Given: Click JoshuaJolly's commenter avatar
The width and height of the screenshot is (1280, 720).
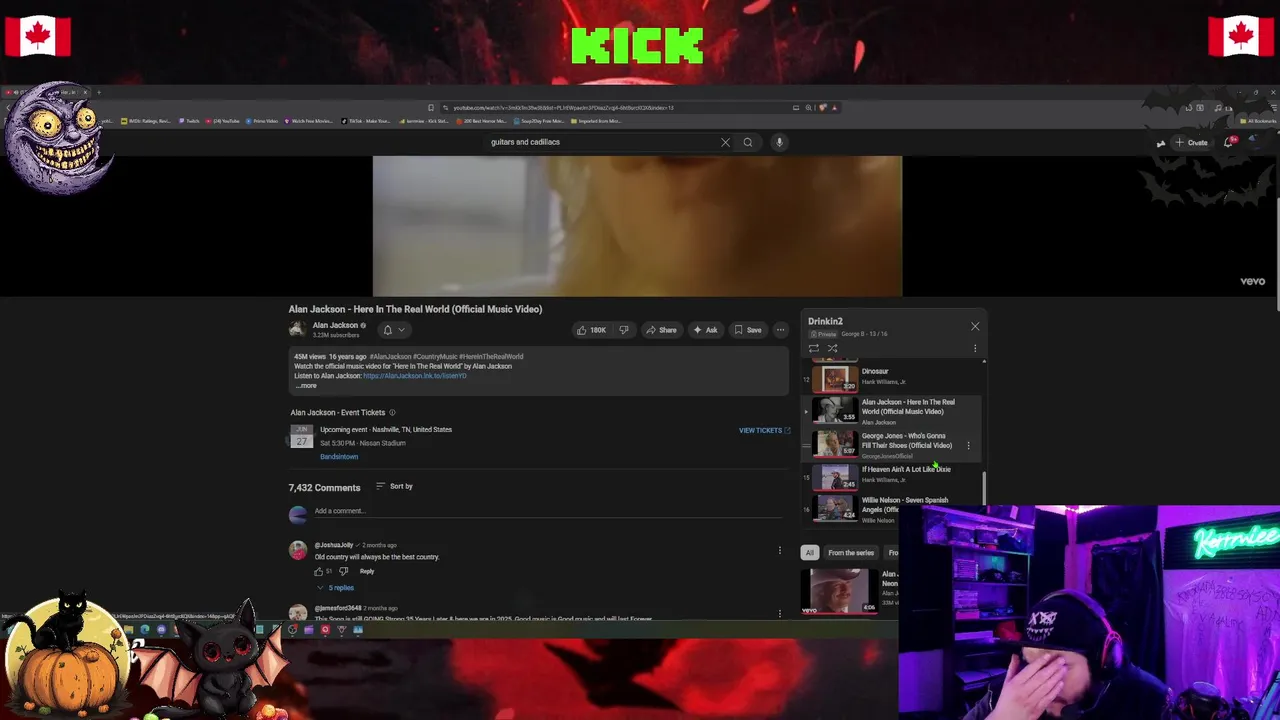Looking at the screenshot, I should [298, 550].
